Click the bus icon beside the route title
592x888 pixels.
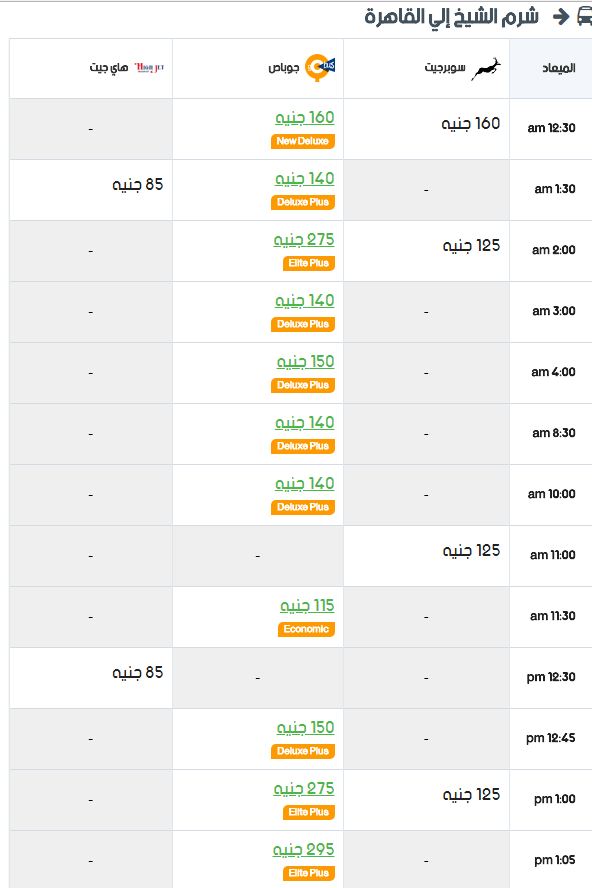click(x=584, y=16)
